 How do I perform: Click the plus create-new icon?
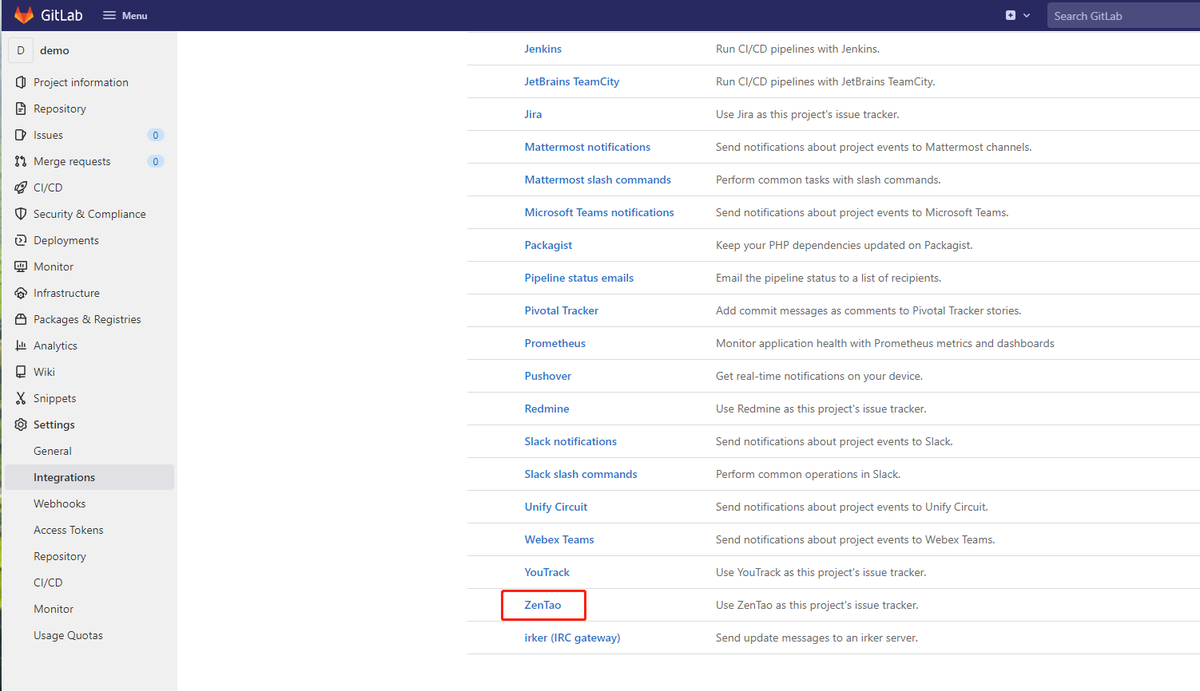point(1011,16)
